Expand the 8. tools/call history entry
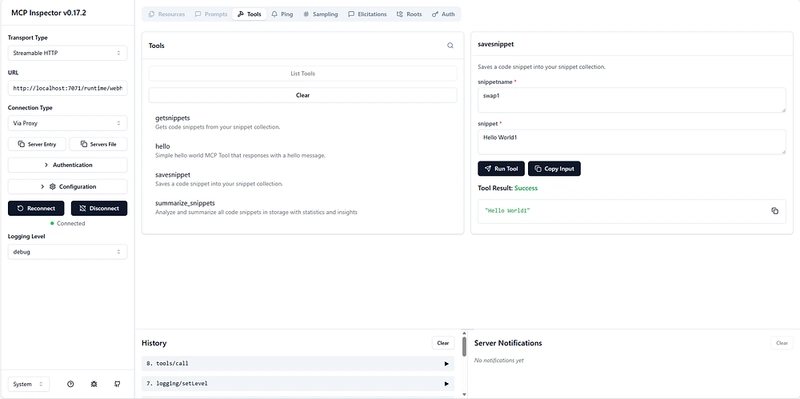Viewport: 800px width, 399px height. [x=297, y=364]
